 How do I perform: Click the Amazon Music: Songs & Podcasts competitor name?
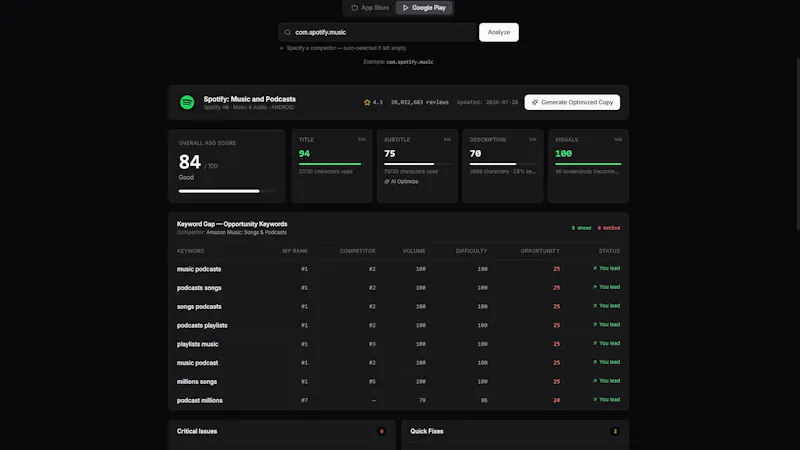click(246, 232)
